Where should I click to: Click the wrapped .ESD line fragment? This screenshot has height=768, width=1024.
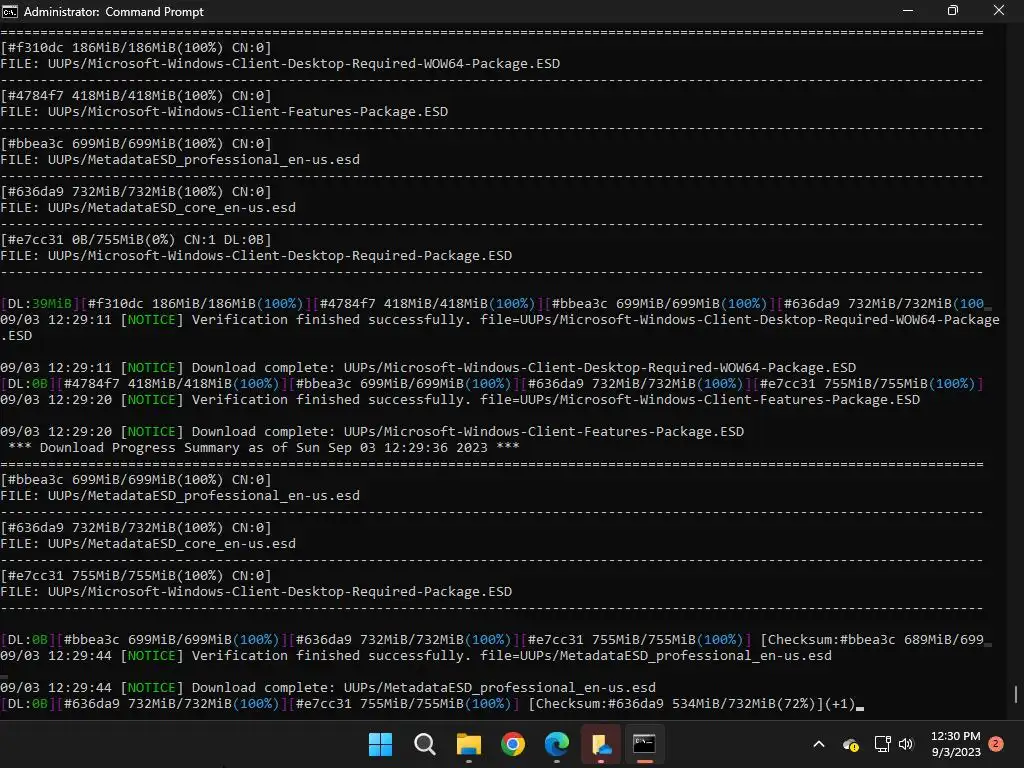[x=16, y=336]
